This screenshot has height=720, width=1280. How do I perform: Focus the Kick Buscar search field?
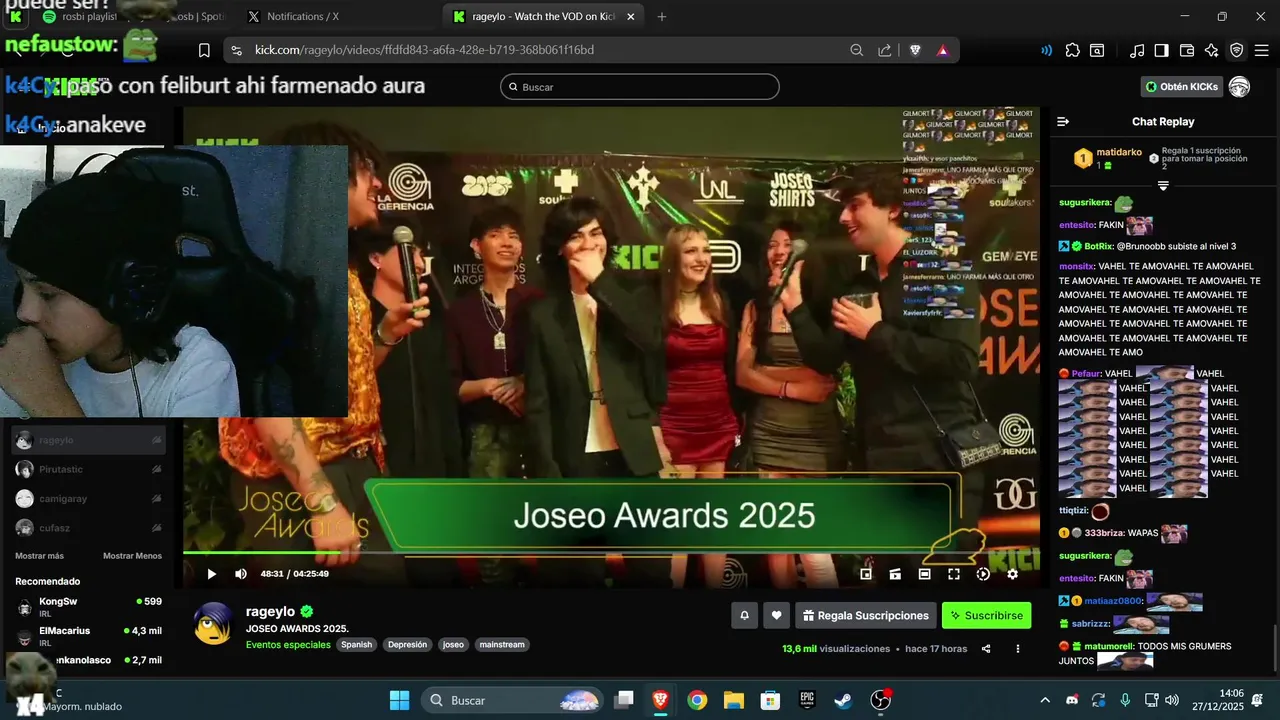[x=640, y=87]
